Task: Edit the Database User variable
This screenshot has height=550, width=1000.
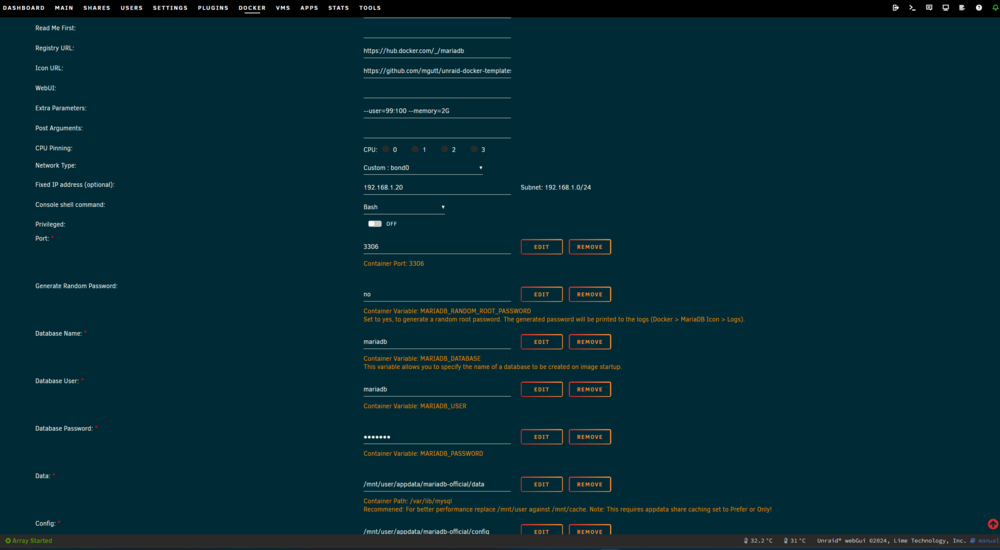Action: pos(541,389)
